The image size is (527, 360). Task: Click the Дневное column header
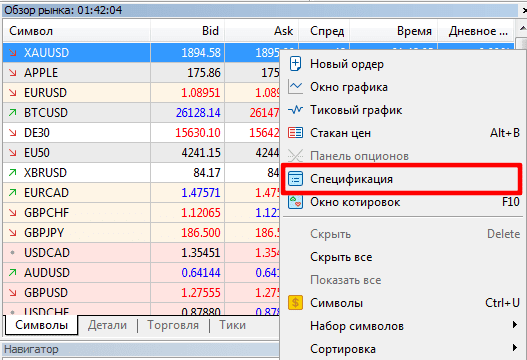[476, 31]
